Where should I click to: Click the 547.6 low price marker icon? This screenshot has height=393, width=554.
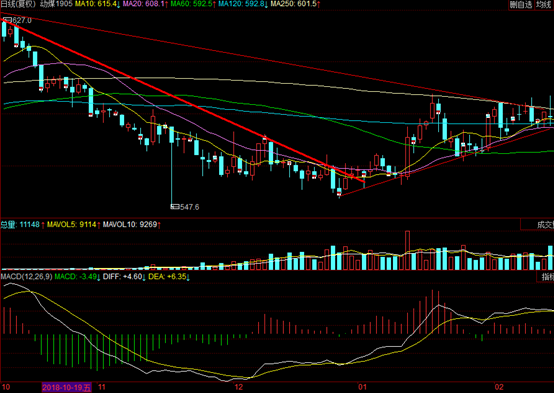(x=175, y=207)
